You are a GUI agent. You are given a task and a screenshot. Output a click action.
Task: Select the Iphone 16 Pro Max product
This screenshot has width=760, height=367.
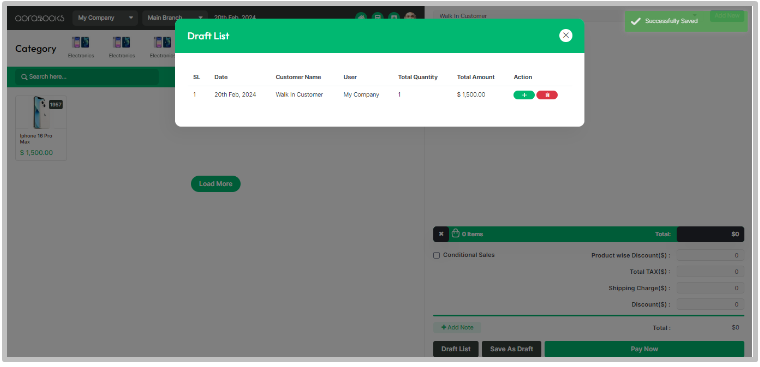41,128
